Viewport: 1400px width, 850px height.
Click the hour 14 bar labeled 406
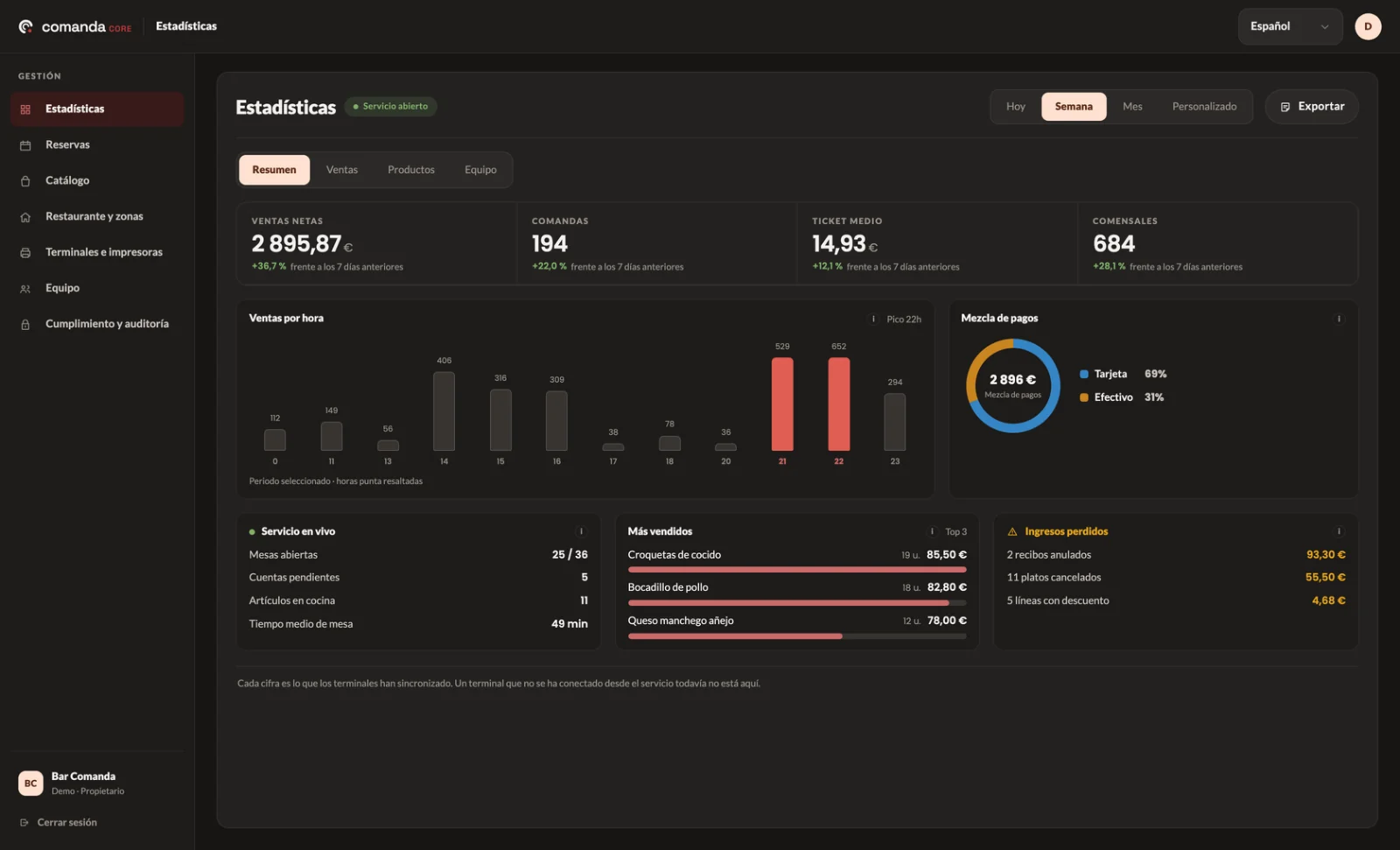tap(444, 411)
